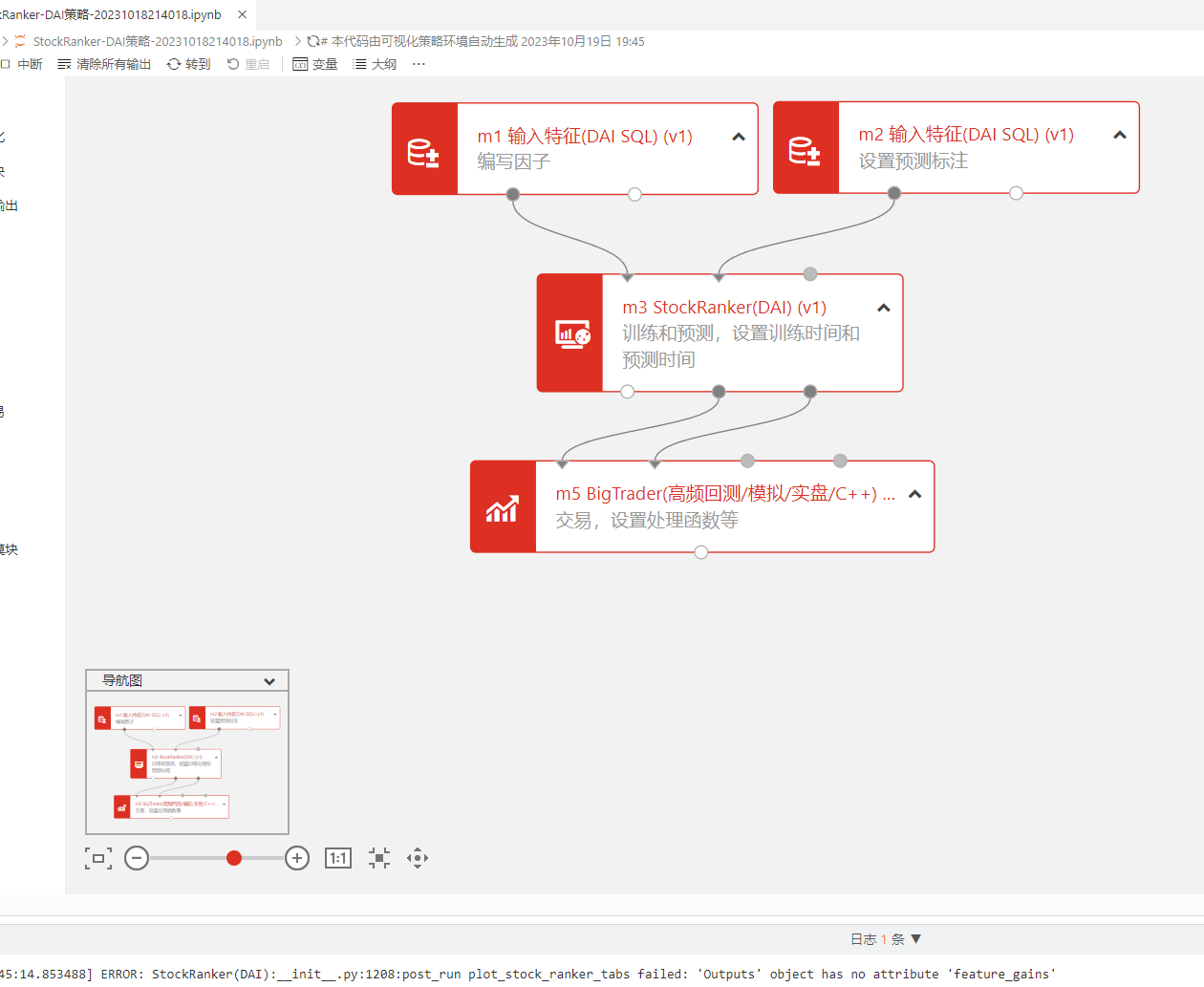This screenshot has height=987, width=1204.
Task: Collapse the m3 StockRanker node
Action: [883, 308]
